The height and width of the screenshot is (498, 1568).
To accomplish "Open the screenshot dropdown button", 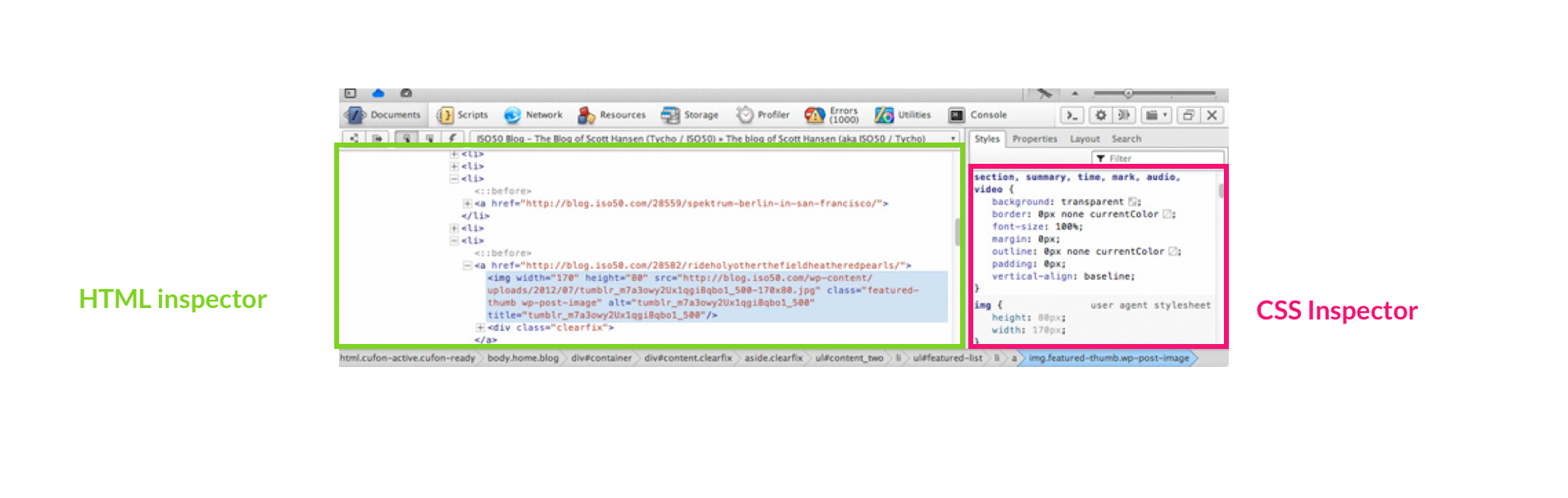I will pos(1156,115).
